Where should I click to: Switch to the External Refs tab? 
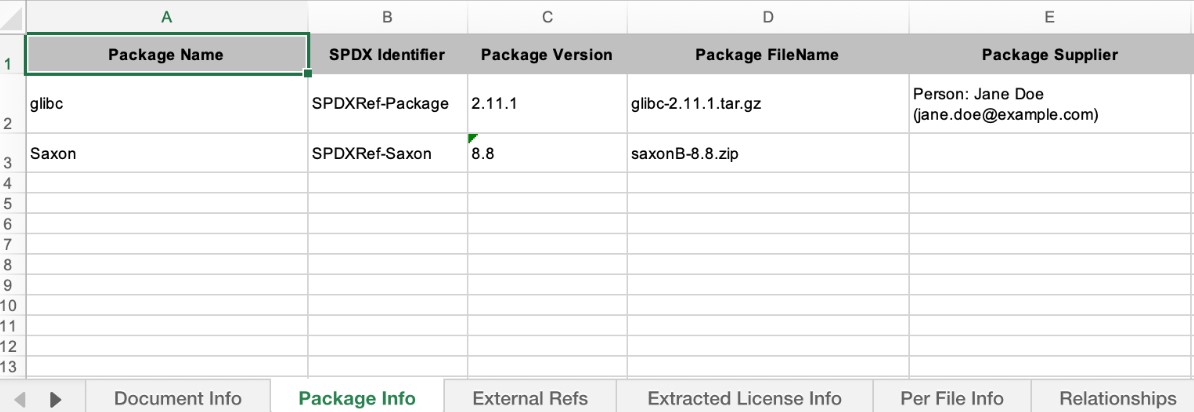coord(530,398)
